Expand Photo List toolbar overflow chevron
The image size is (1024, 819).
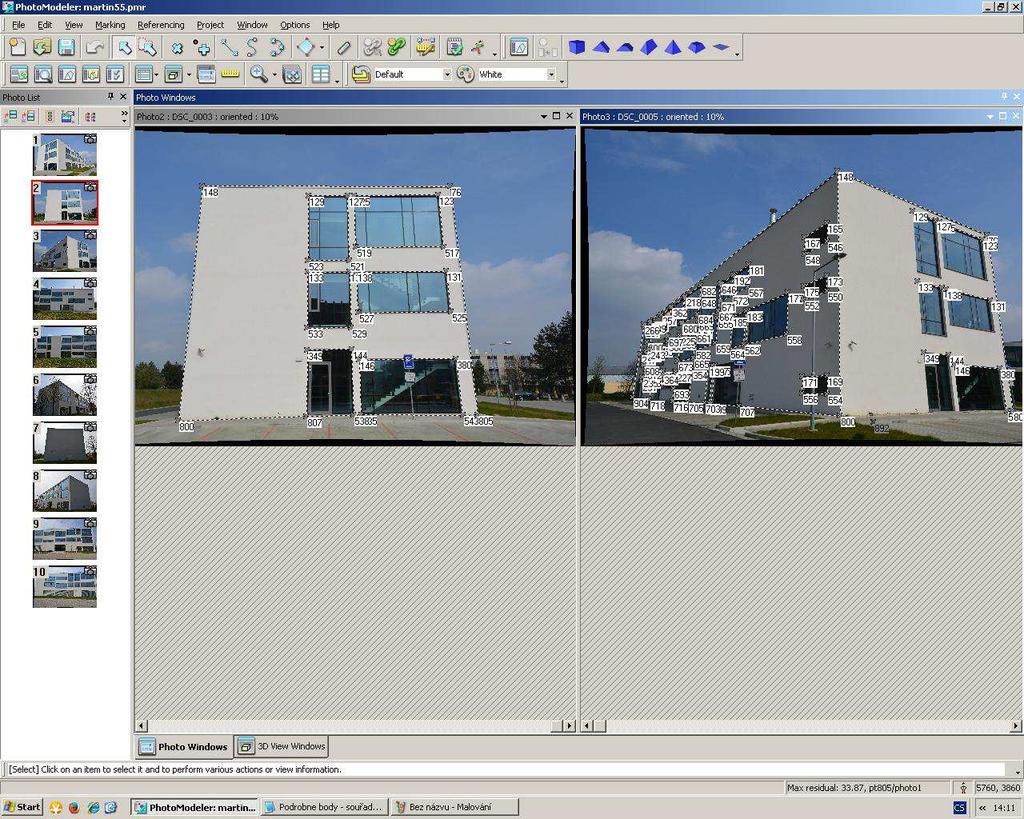click(124, 116)
